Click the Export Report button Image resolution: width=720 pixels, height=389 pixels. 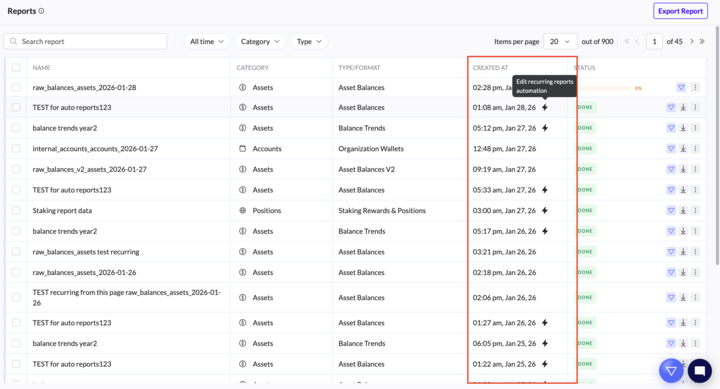(680, 11)
